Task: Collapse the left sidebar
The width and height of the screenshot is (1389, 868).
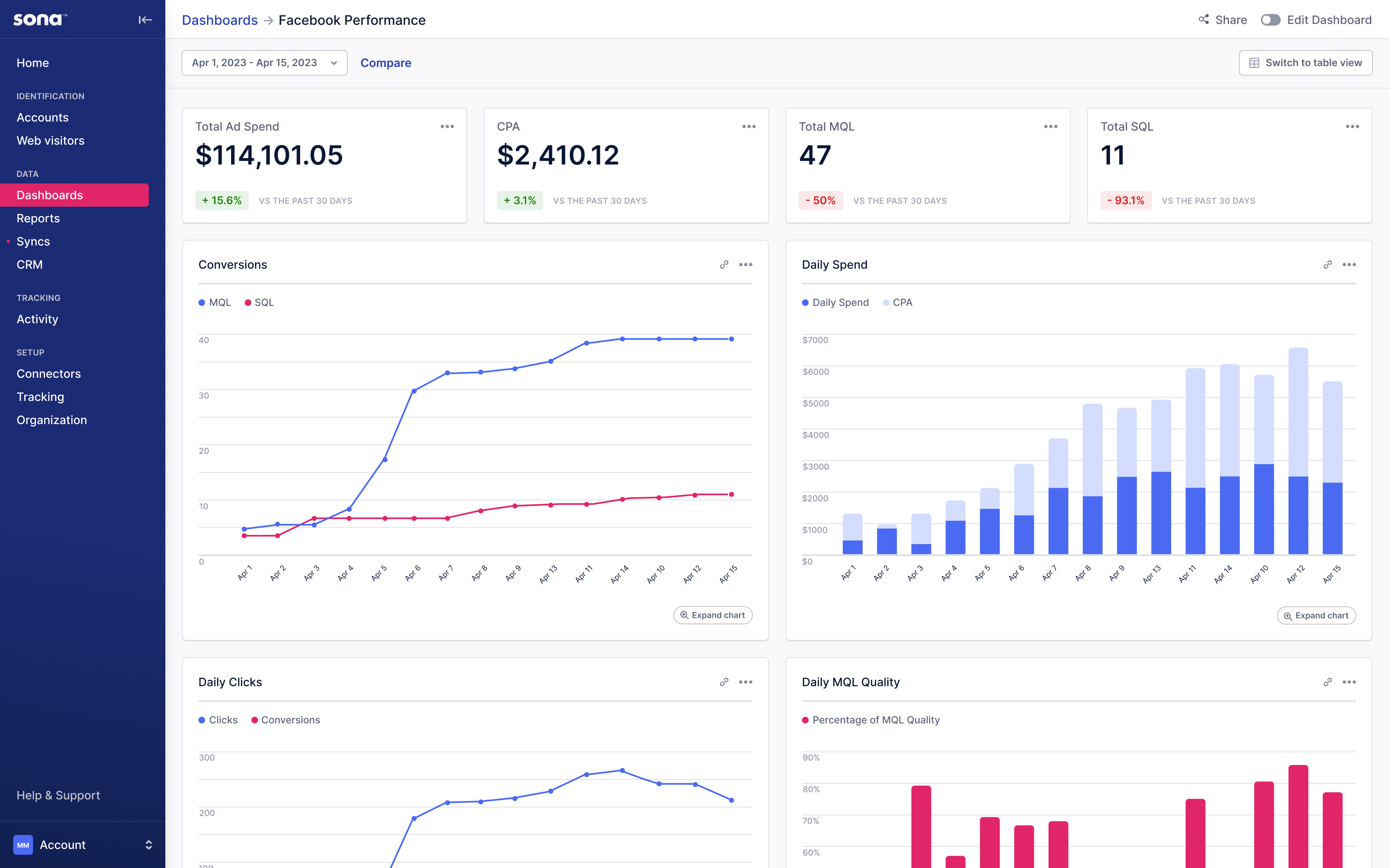Action: pyautogui.click(x=145, y=19)
